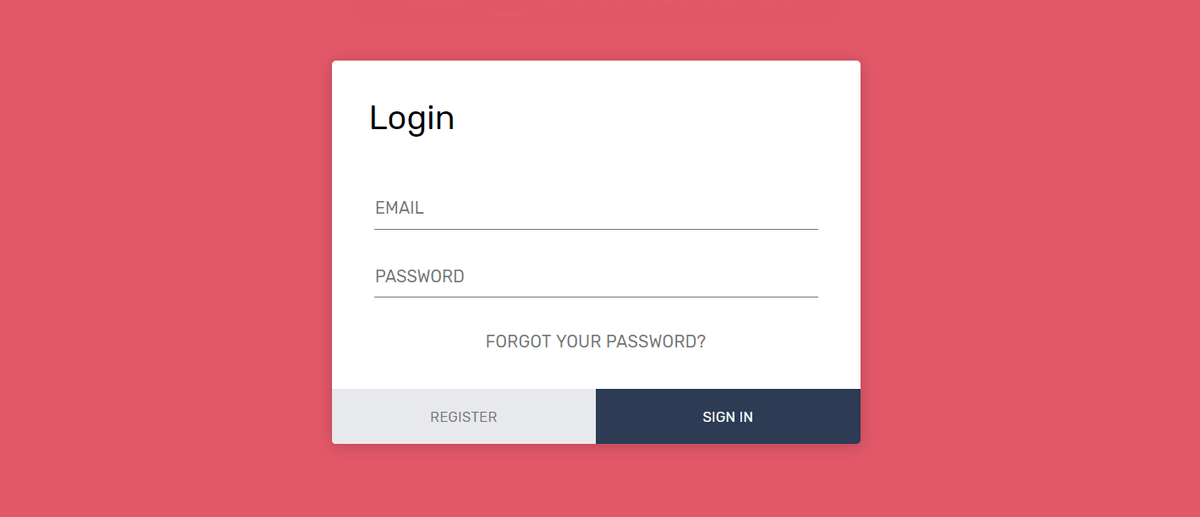Click the red background below the login card
1200x517 pixels.
(x=596, y=482)
